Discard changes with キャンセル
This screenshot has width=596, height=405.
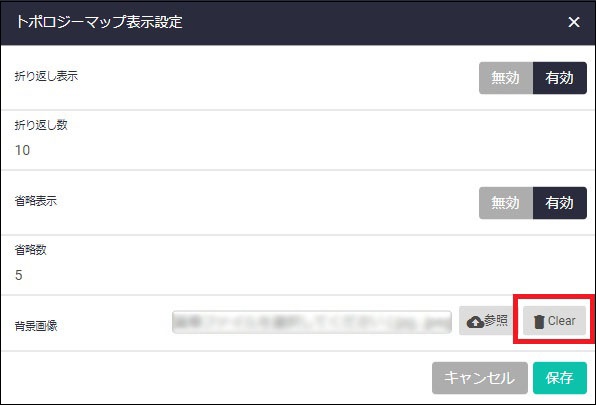tap(480, 378)
